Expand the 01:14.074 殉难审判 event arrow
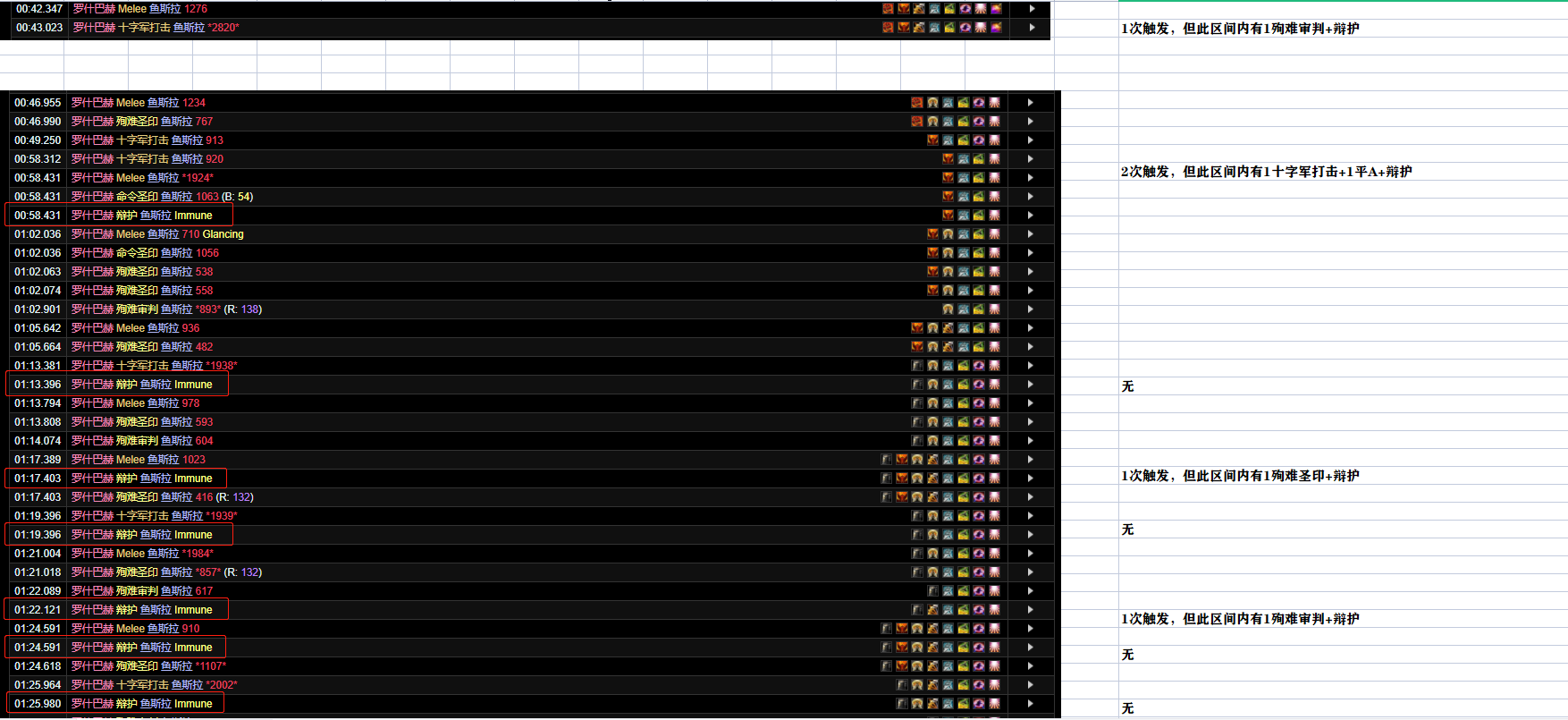Image resolution: width=1568 pixels, height=720 pixels. pos(1030,441)
